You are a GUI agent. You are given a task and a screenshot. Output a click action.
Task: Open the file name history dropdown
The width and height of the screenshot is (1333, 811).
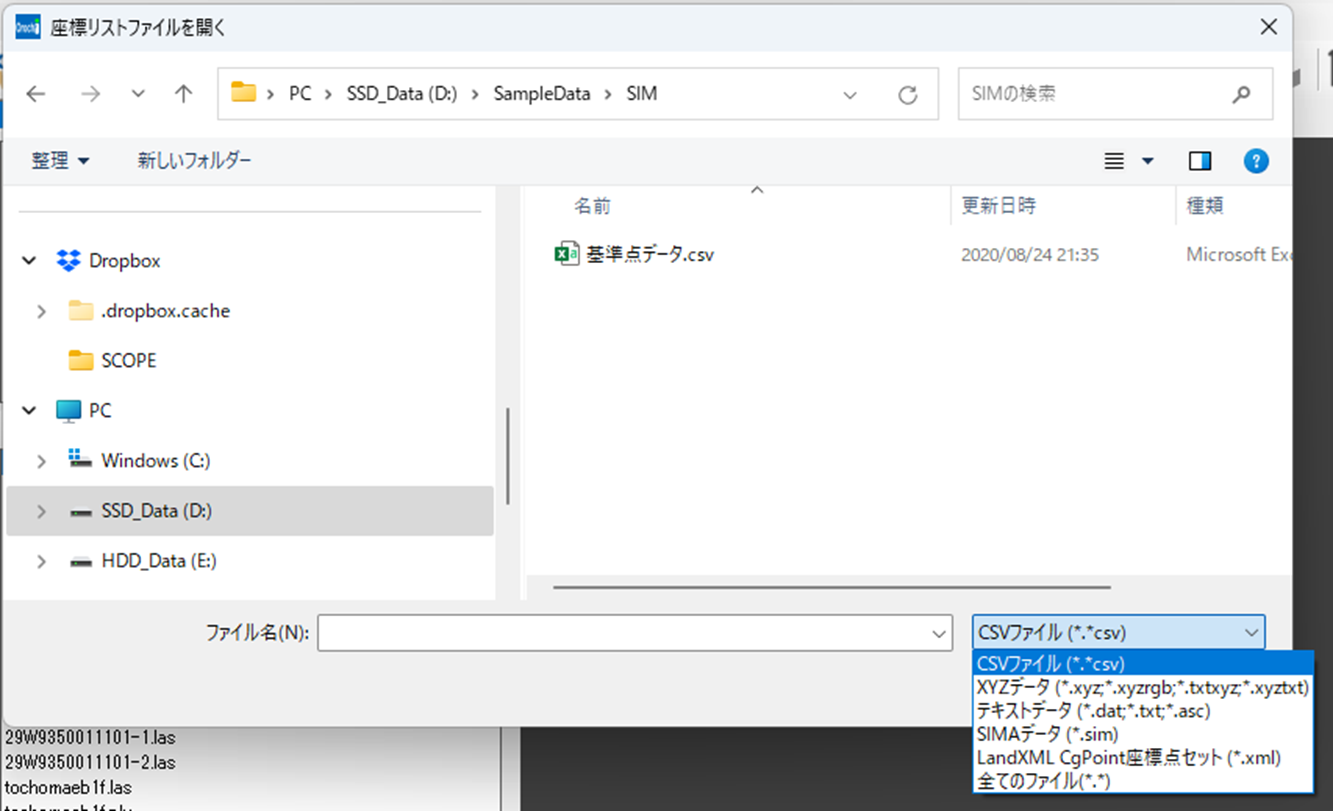click(x=940, y=633)
